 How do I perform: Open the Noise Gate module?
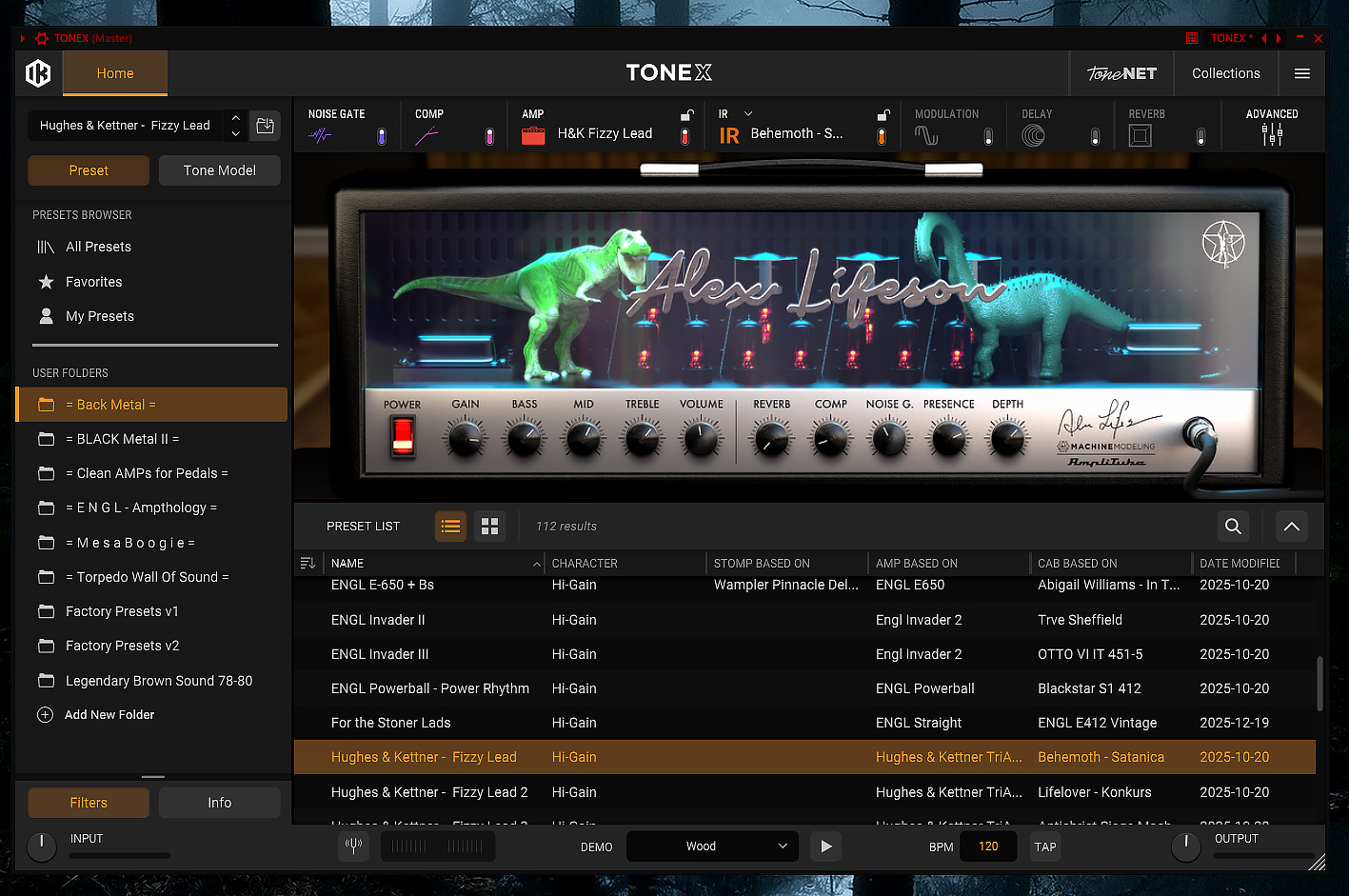click(320, 135)
